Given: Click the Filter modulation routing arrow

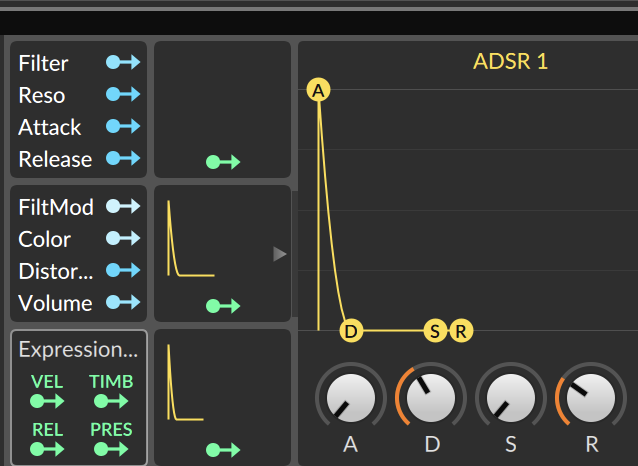Looking at the screenshot, I should pos(123,63).
